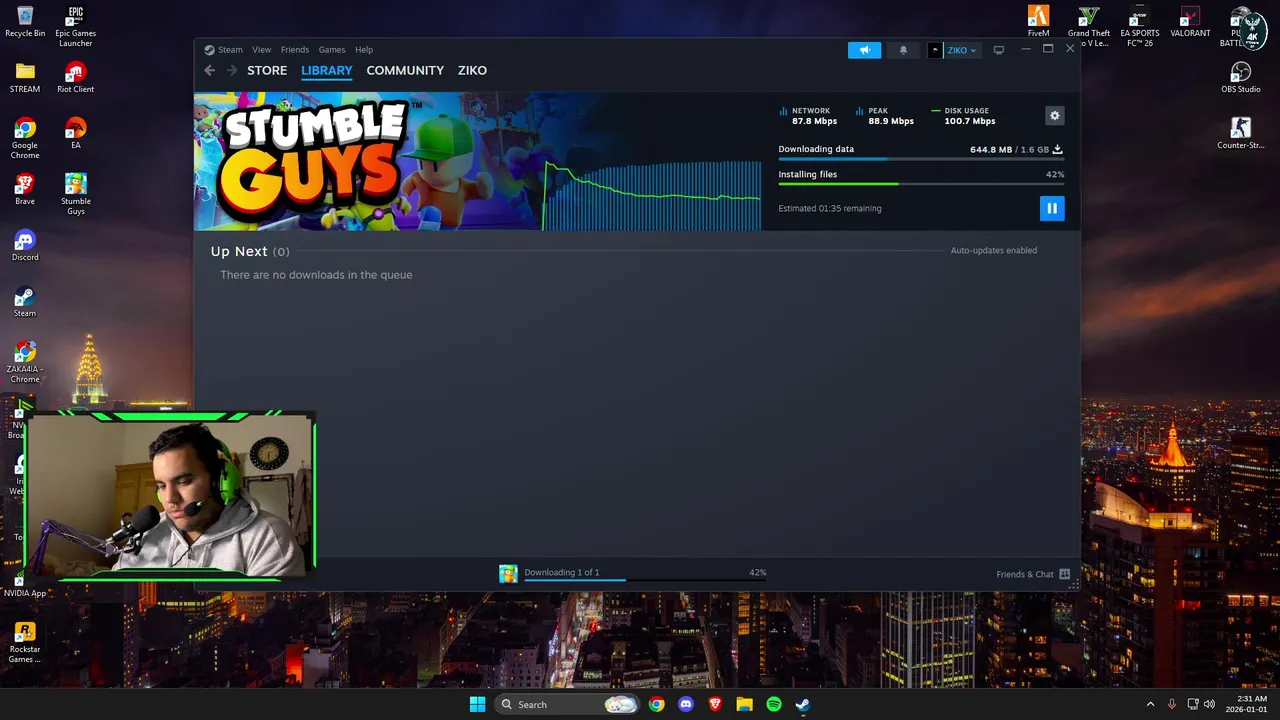Select the FiveM desktop icon
1280x720 pixels.
coord(1038,22)
